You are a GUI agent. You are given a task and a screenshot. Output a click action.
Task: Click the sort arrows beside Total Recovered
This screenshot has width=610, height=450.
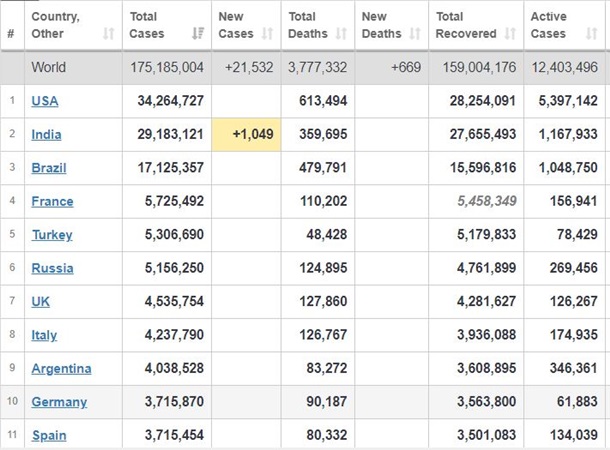tap(509, 34)
